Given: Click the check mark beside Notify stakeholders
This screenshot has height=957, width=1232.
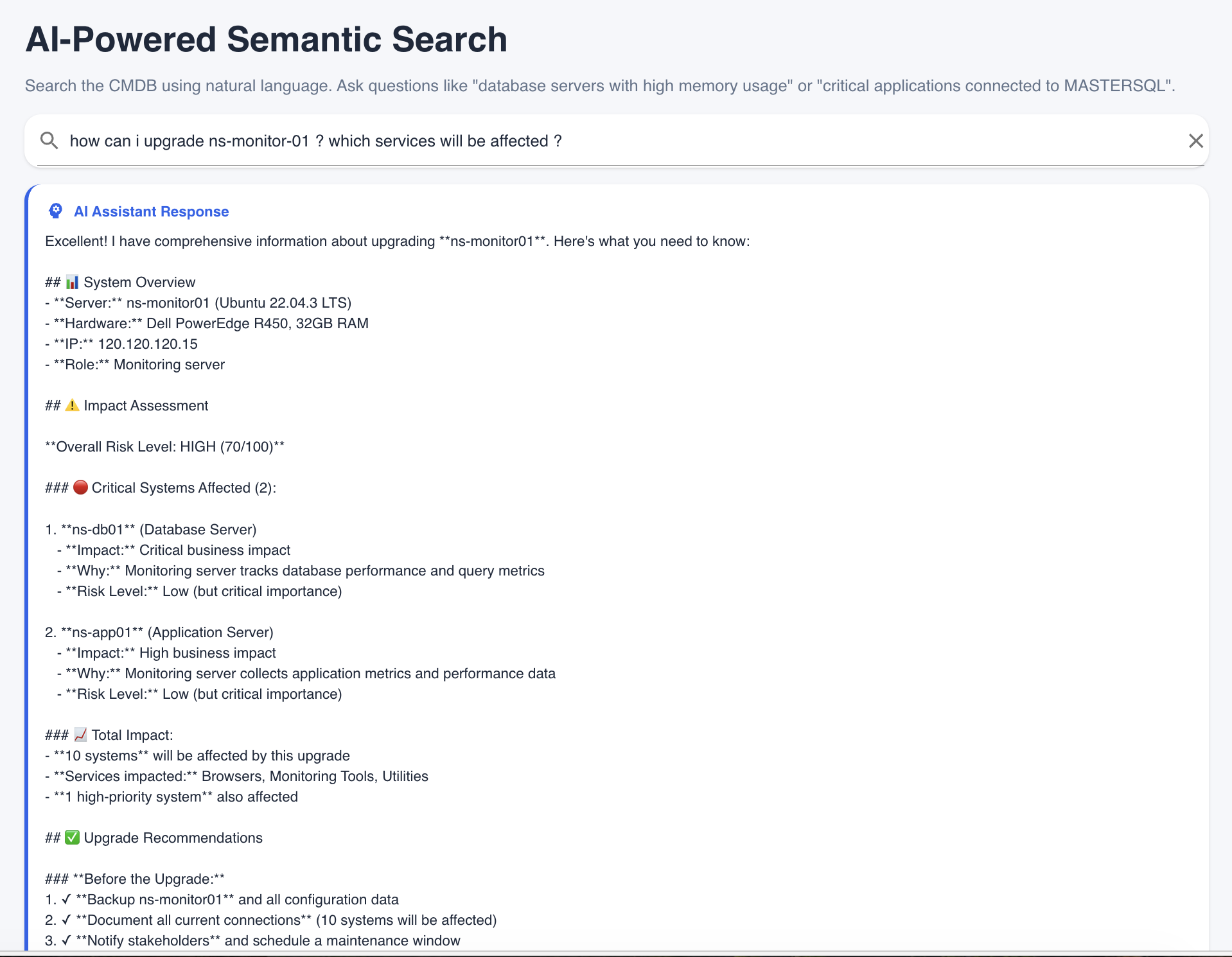Looking at the screenshot, I should click(66, 940).
